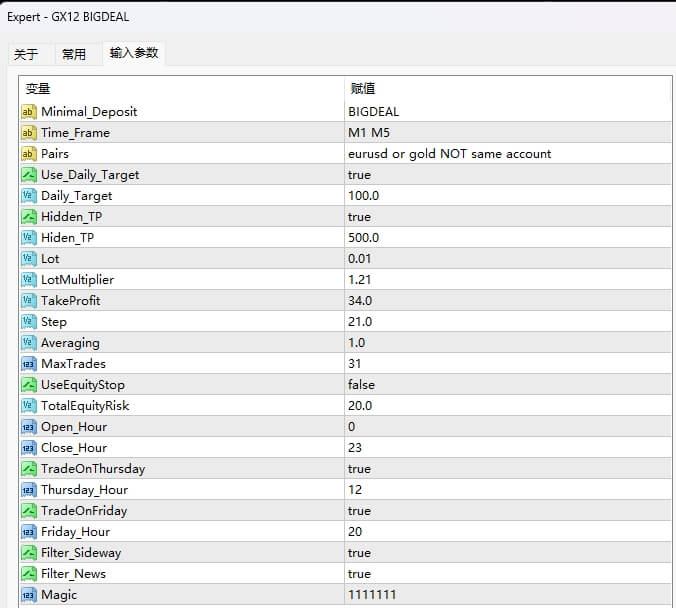Select the TotalEquityRisk variable name
This screenshot has height=608, width=676.
point(85,406)
